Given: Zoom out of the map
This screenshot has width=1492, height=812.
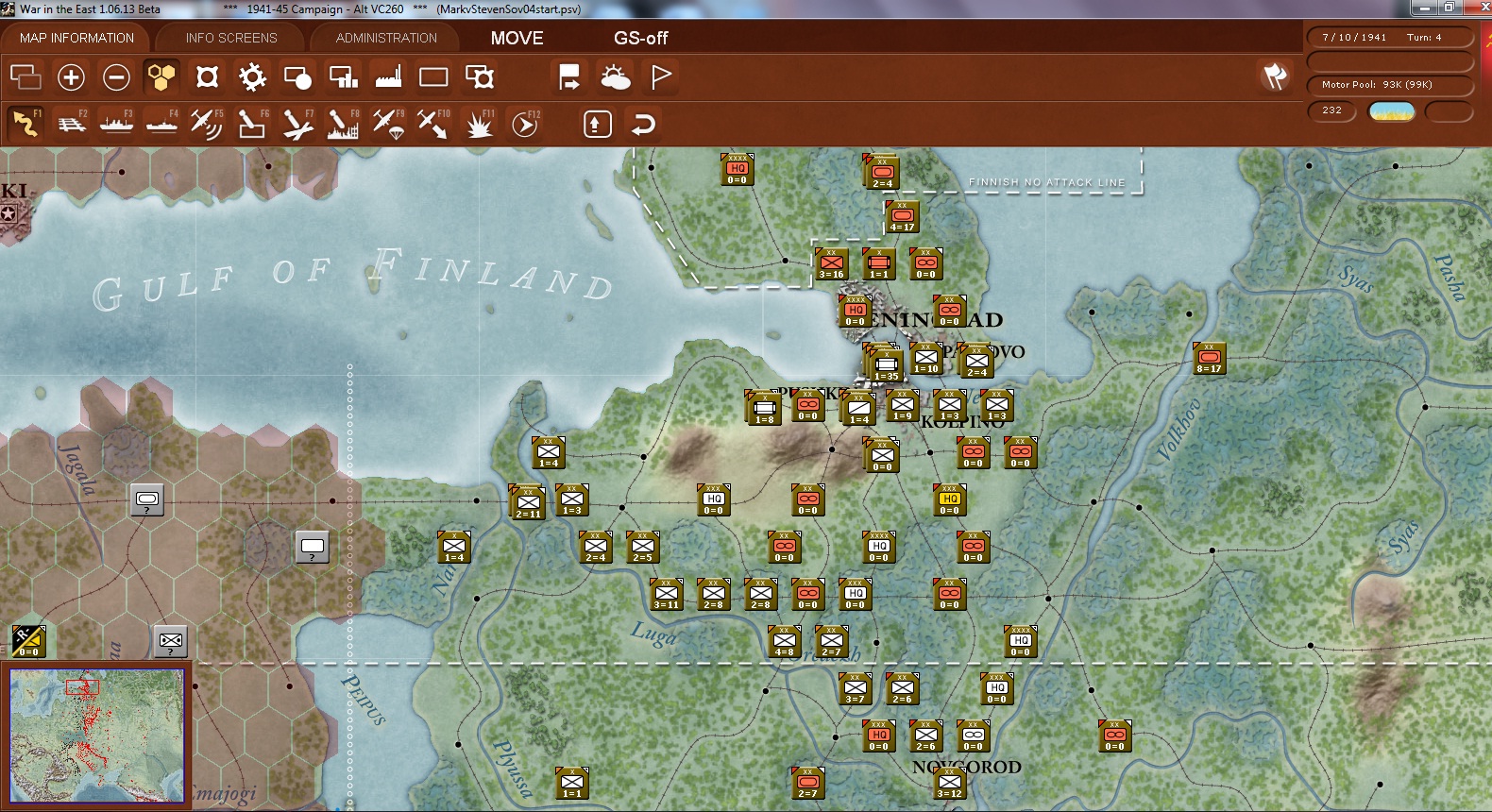Looking at the screenshot, I should point(116,77).
